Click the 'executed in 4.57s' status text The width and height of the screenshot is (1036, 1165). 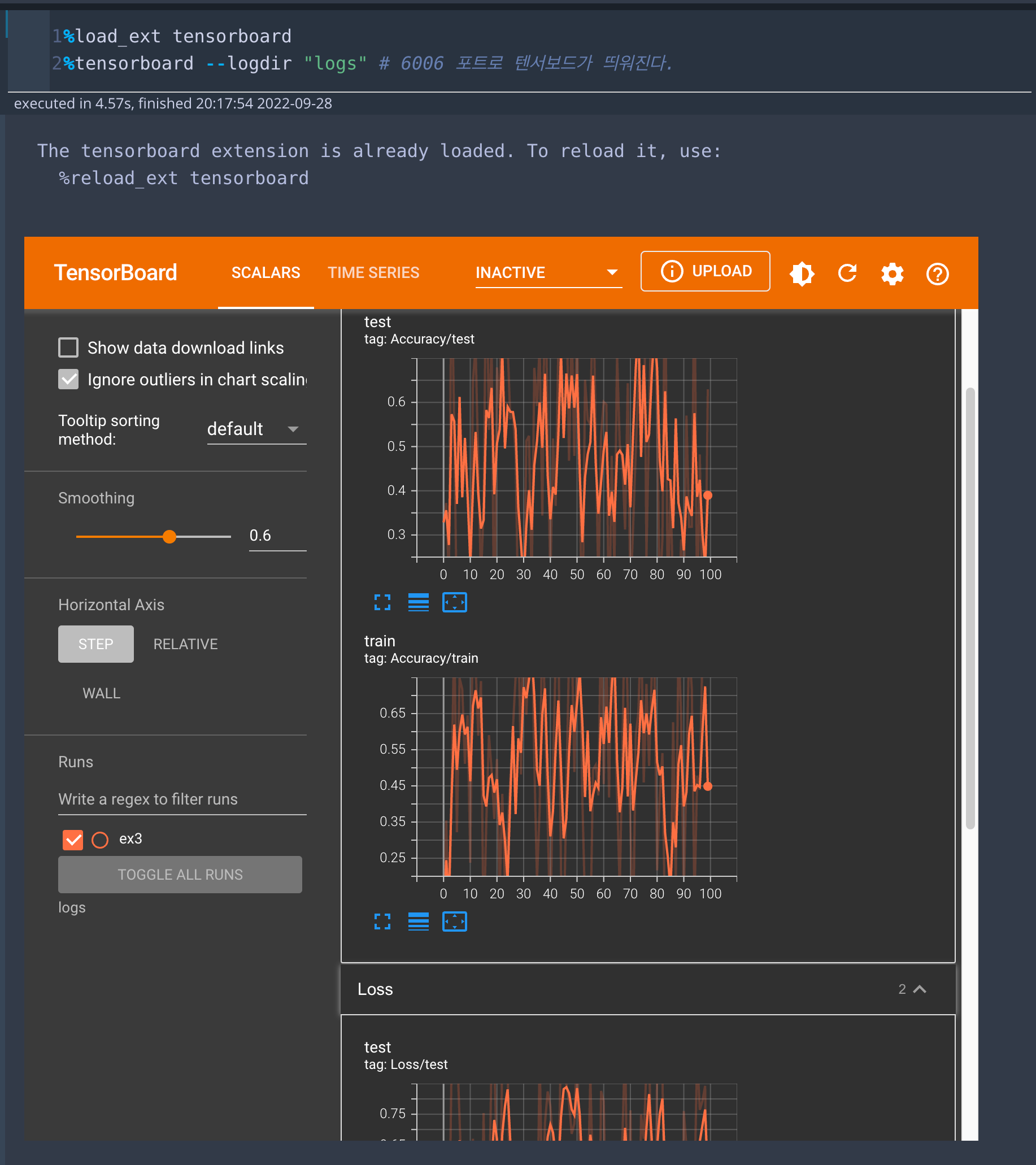[173, 103]
